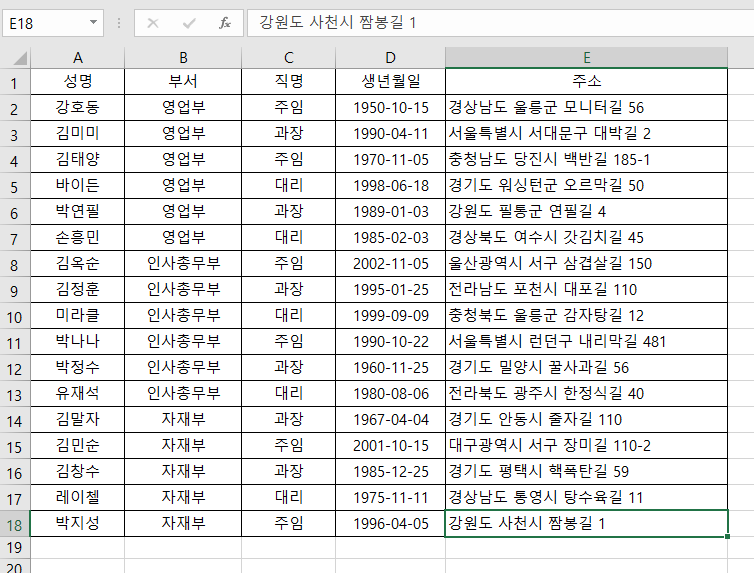
Task: Select address 울산광역시 서구 삼겹살길 150
Action: [586, 263]
